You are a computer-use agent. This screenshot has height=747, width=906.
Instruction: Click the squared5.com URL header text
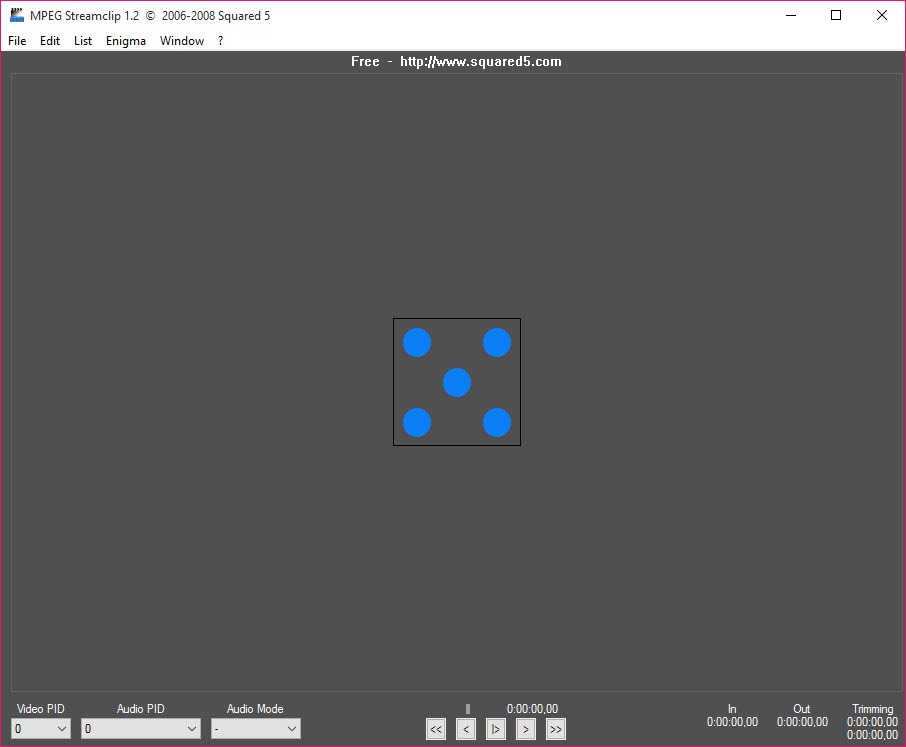pos(481,61)
